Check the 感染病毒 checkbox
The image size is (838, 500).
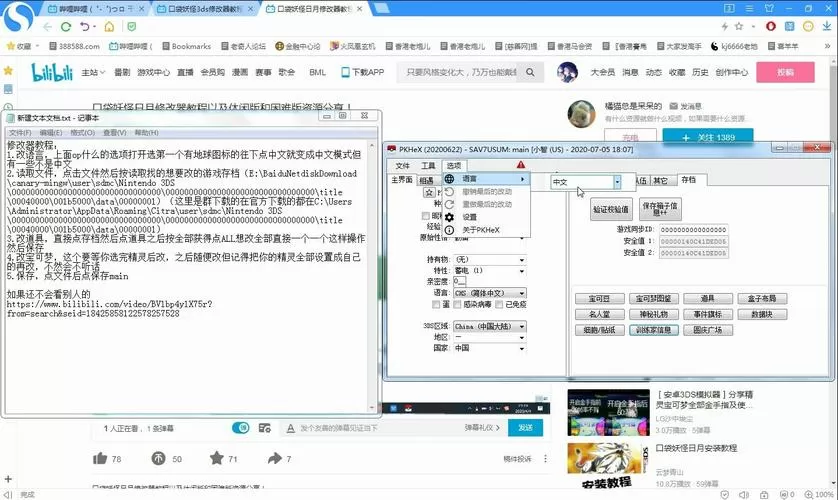tap(457, 304)
